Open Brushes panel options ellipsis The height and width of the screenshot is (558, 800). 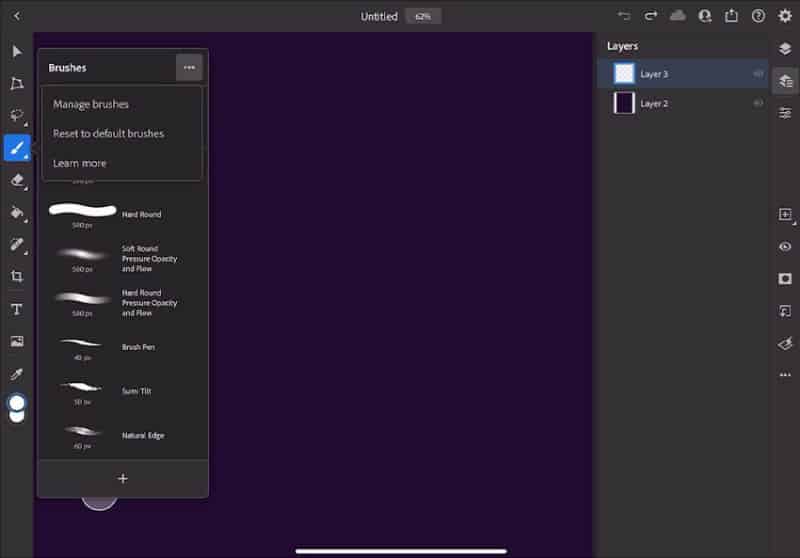[x=189, y=67]
